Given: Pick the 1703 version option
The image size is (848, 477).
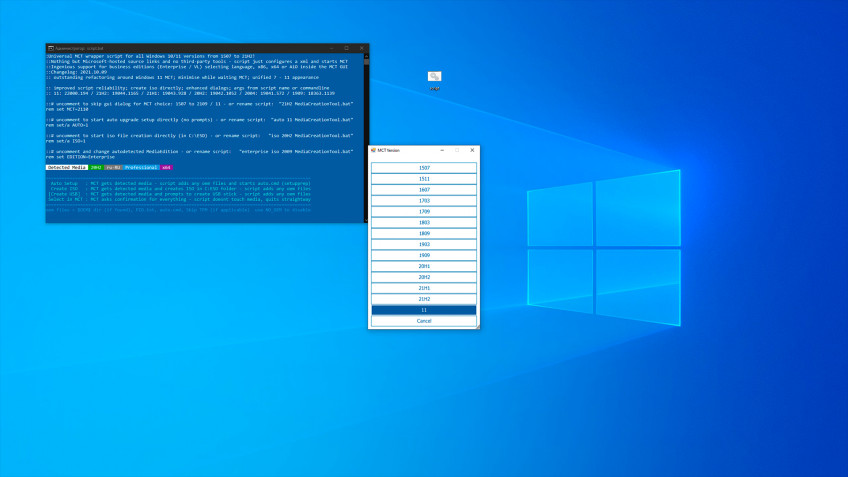Looking at the screenshot, I should tap(424, 200).
